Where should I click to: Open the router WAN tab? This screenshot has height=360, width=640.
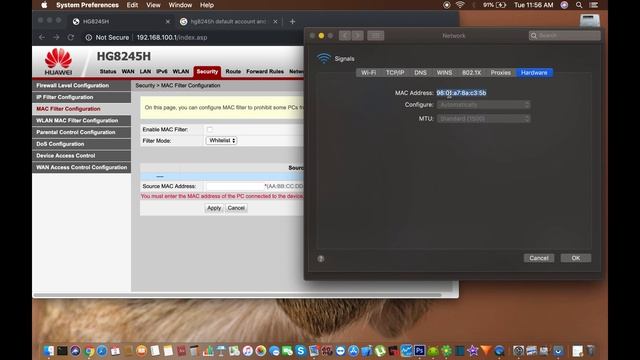128,71
